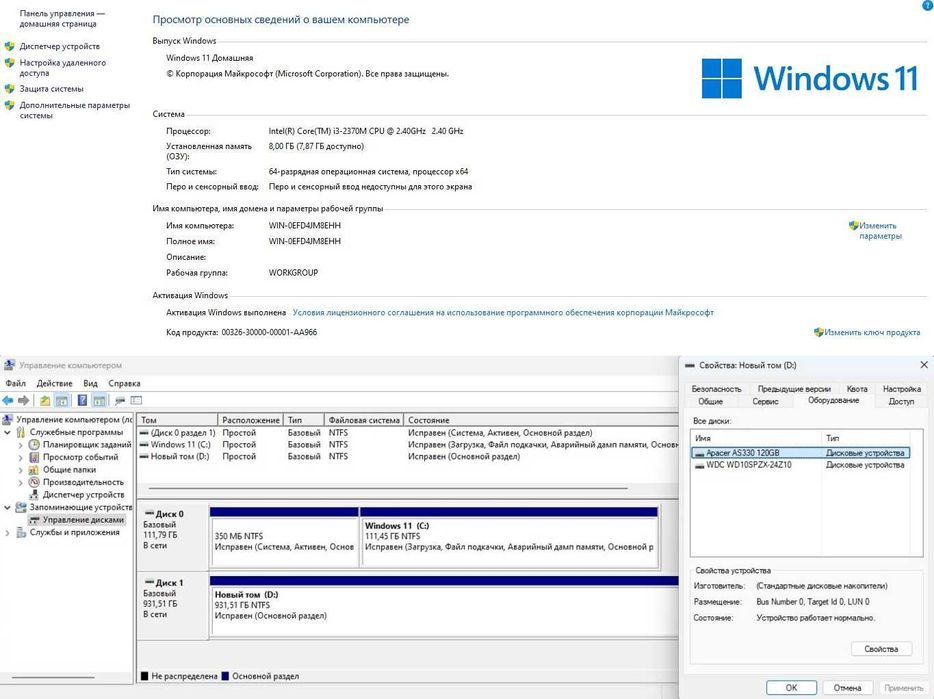This screenshot has width=934, height=699.
Task: Click the Общие папки shared folder icon
Action: [35, 470]
